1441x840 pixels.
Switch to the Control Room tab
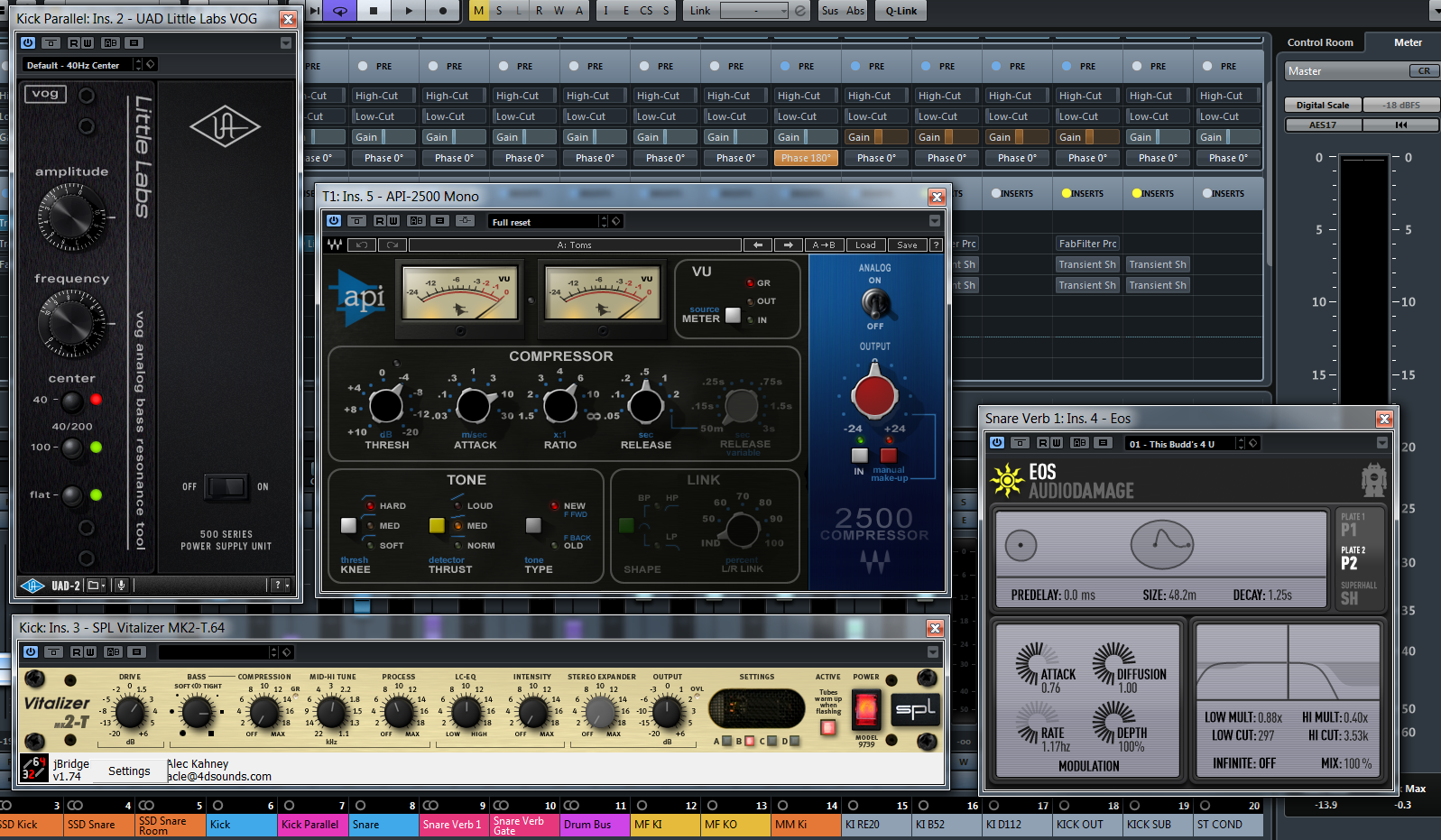(x=1320, y=42)
